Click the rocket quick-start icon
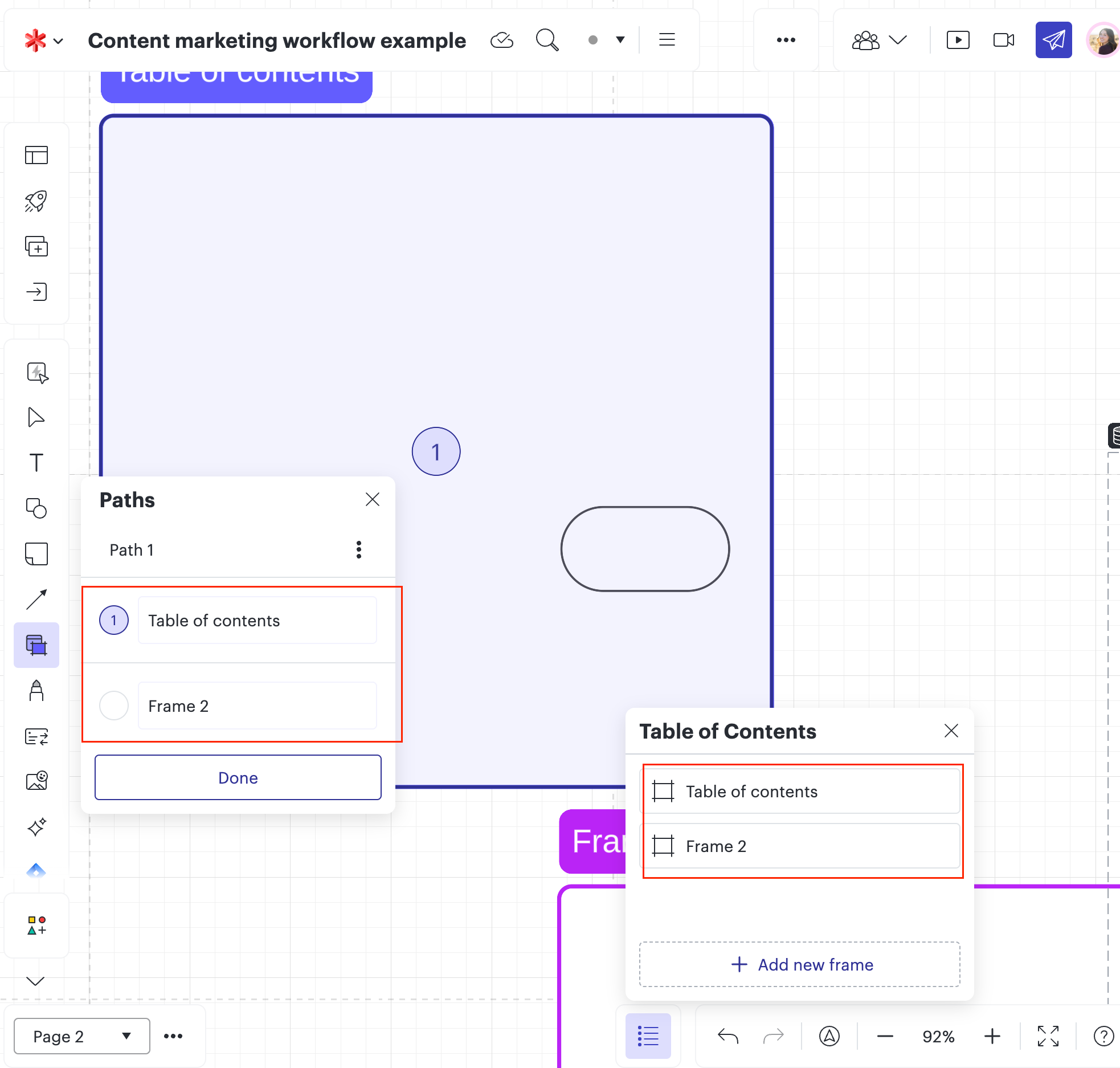 tap(36, 201)
